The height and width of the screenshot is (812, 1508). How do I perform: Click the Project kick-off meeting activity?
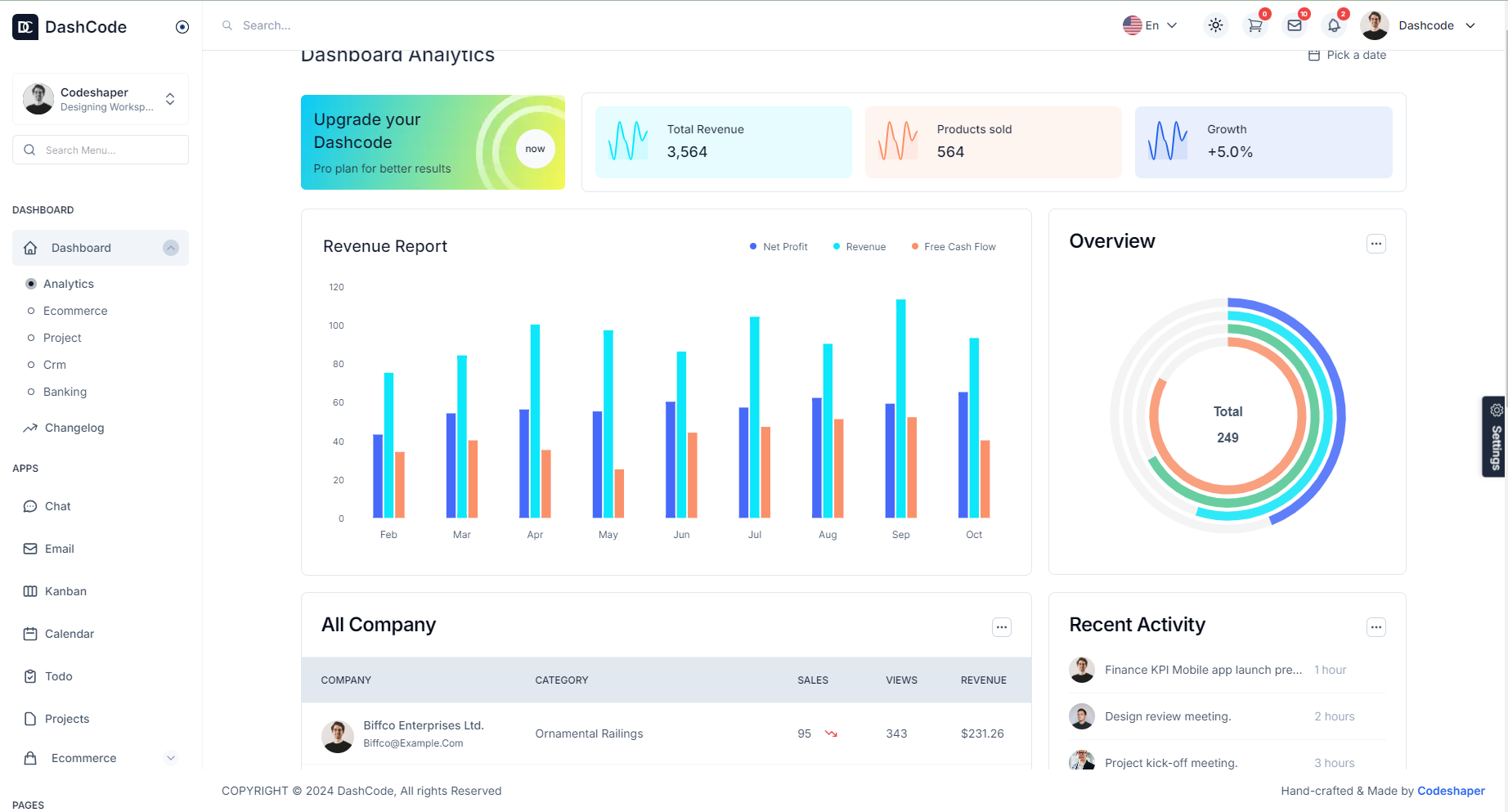point(1171,763)
